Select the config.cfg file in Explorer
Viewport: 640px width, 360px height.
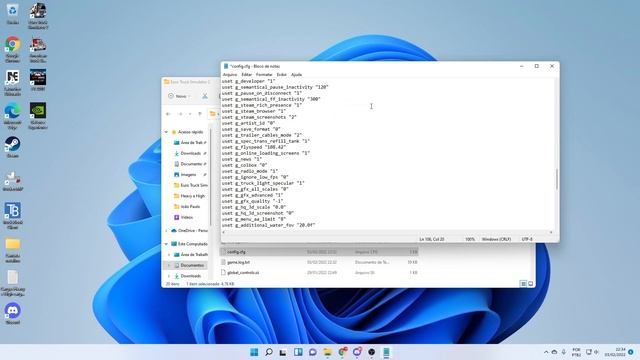coord(319,252)
